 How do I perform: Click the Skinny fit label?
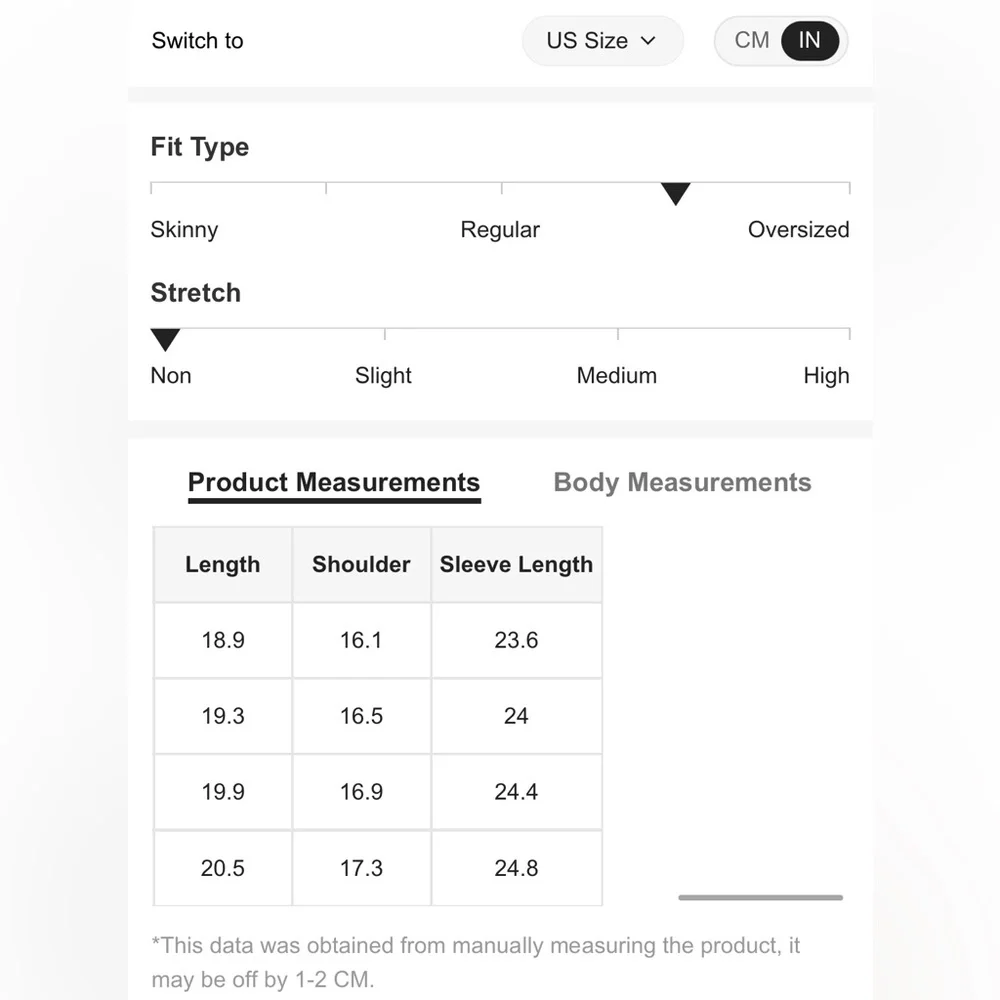tap(184, 230)
